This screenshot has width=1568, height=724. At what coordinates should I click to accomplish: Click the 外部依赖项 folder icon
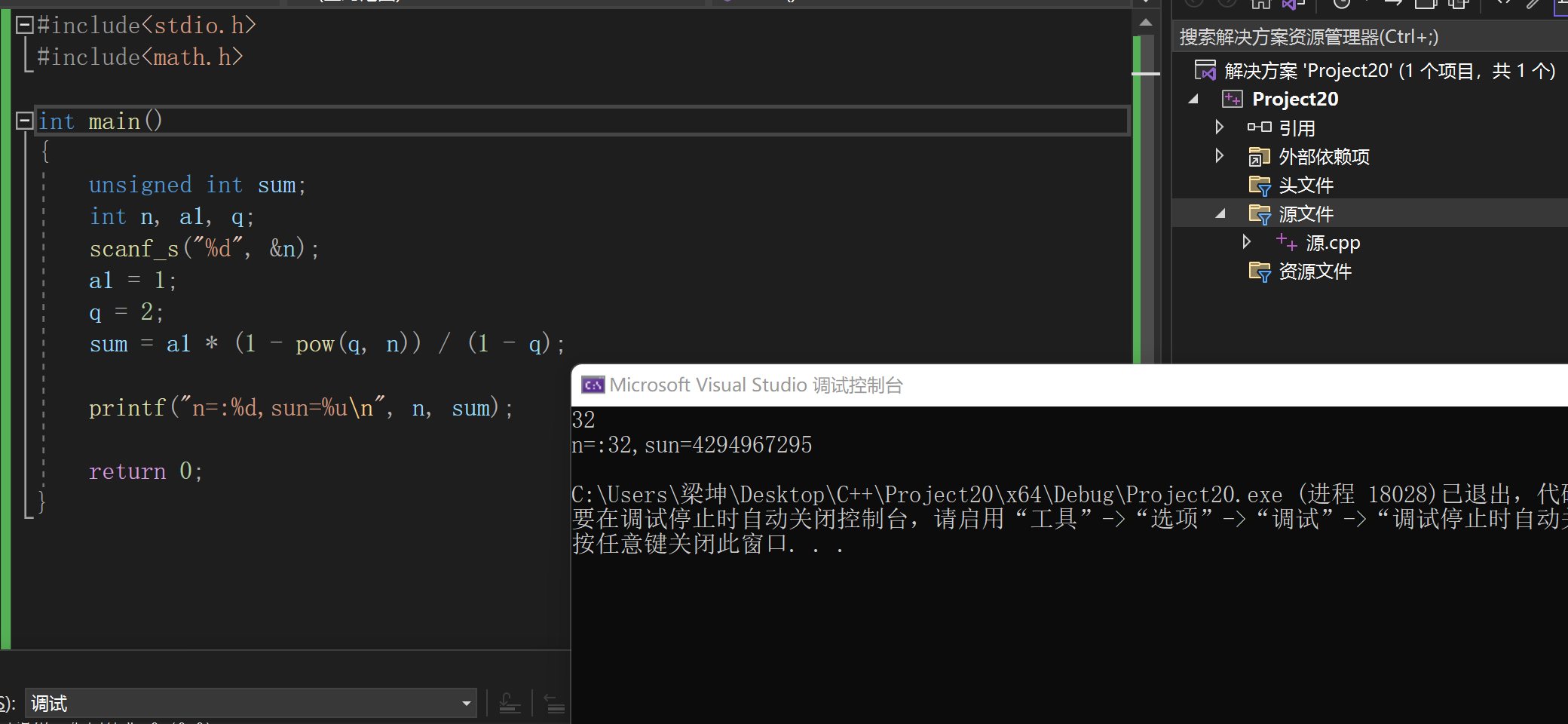1259,157
